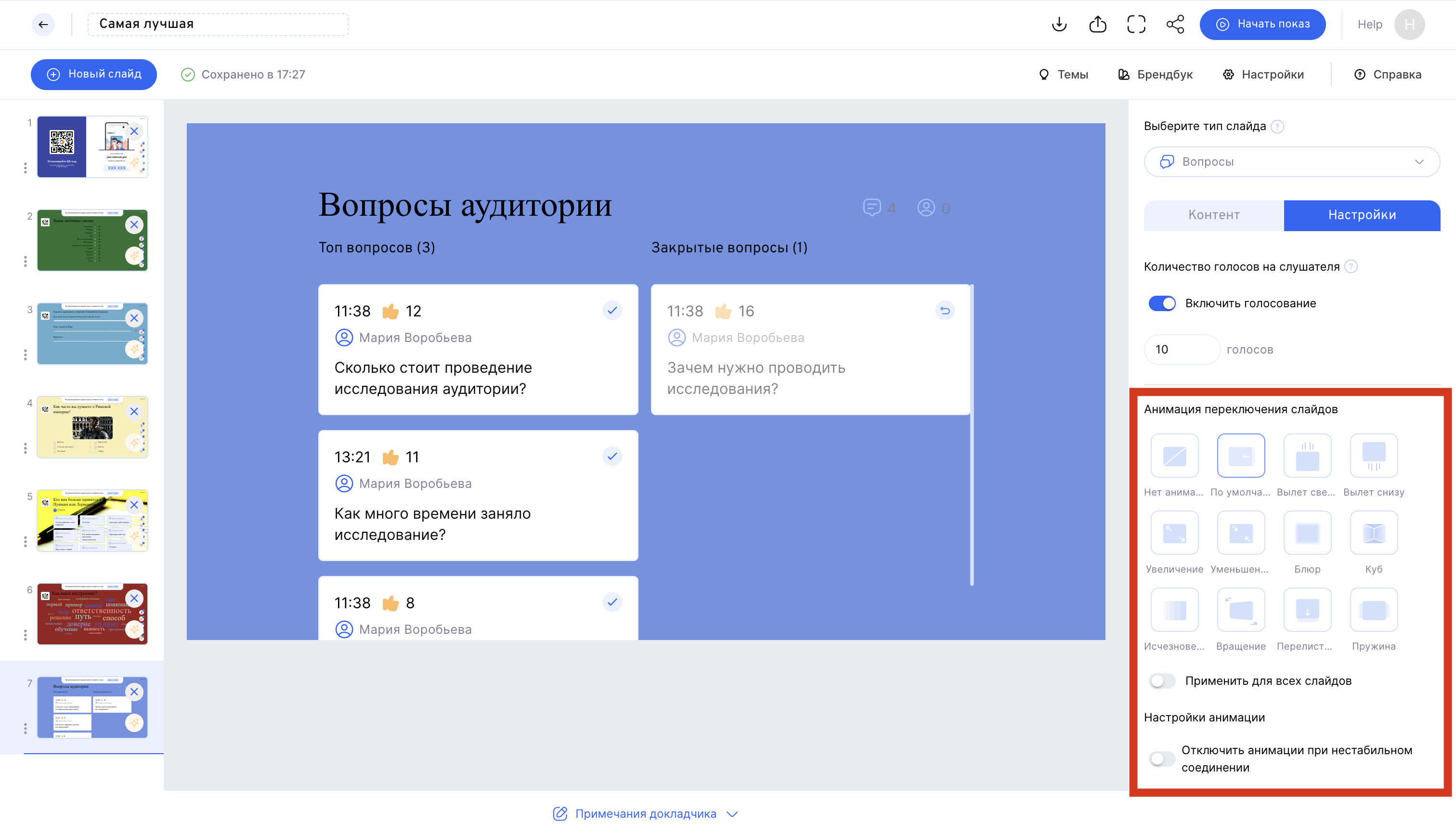Image resolution: width=1456 pixels, height=837 pixels.
Task: Click the download icon in top bar
Action: tap(1059, 24)
